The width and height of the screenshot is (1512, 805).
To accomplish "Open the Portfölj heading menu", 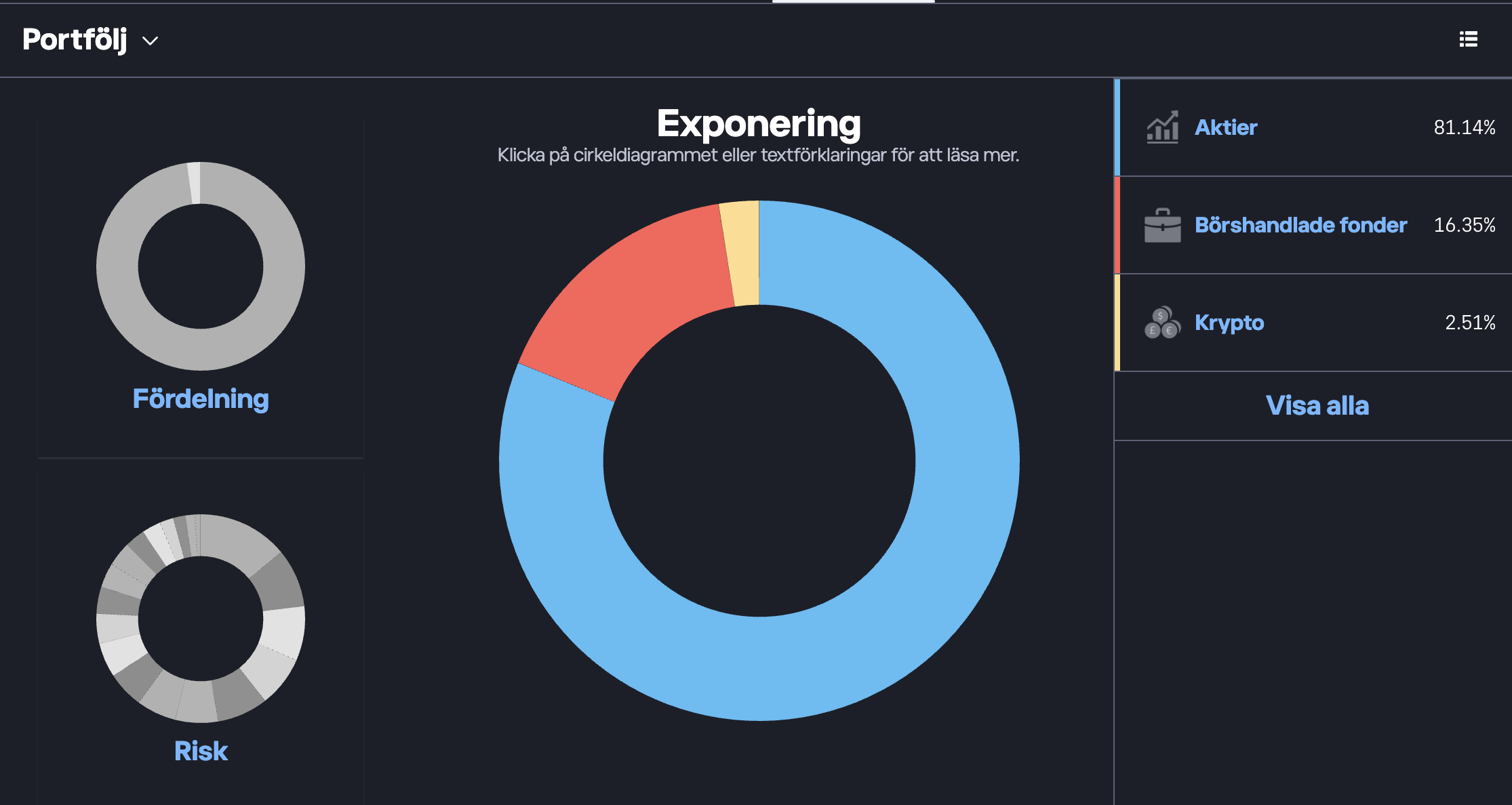I will click(75, 39).
